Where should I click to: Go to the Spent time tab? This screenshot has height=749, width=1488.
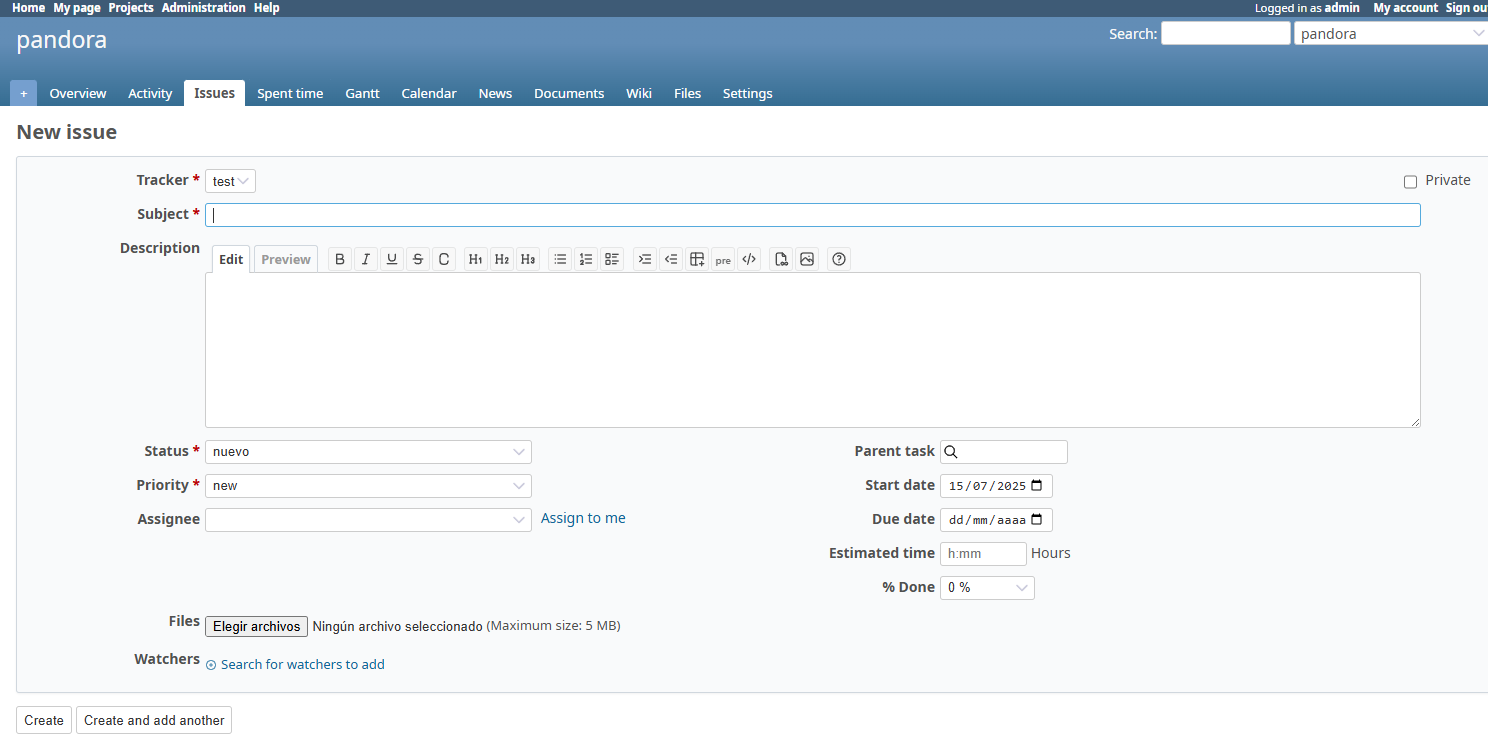point(290,93)
